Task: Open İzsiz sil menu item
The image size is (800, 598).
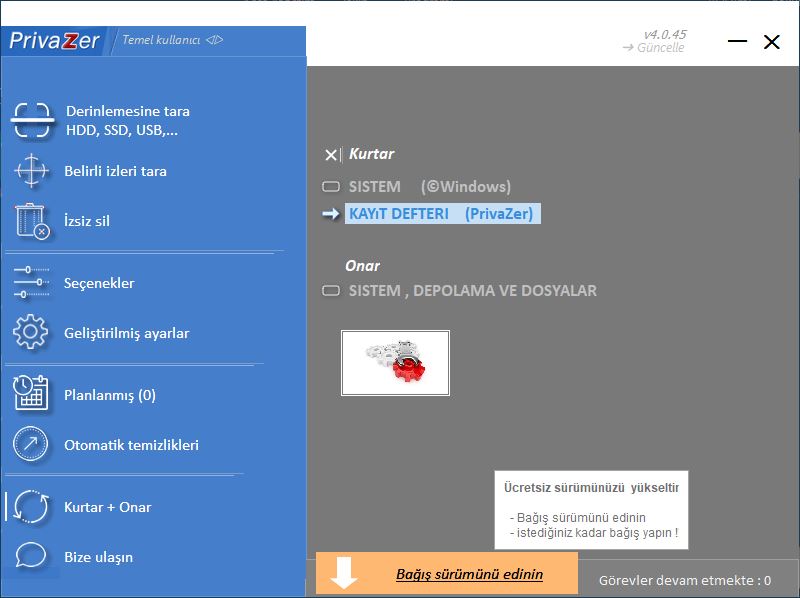Action: coord(87,221)
